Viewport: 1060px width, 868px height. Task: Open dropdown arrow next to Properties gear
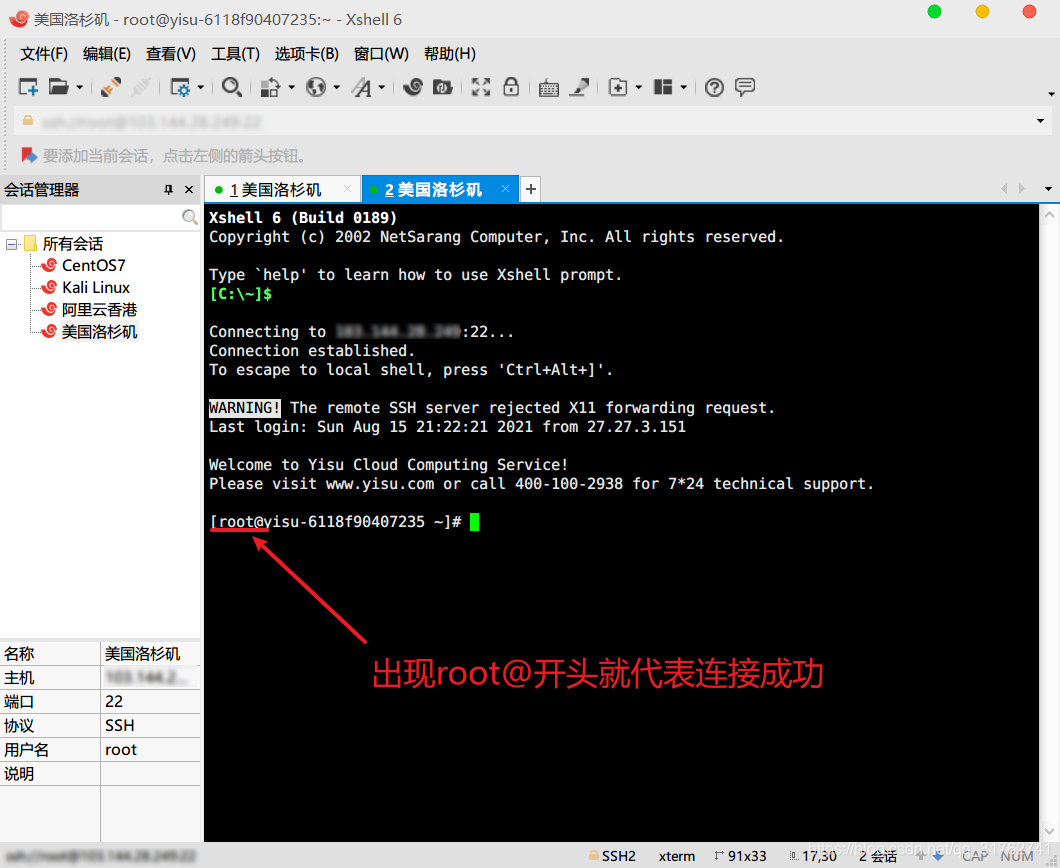200,87
